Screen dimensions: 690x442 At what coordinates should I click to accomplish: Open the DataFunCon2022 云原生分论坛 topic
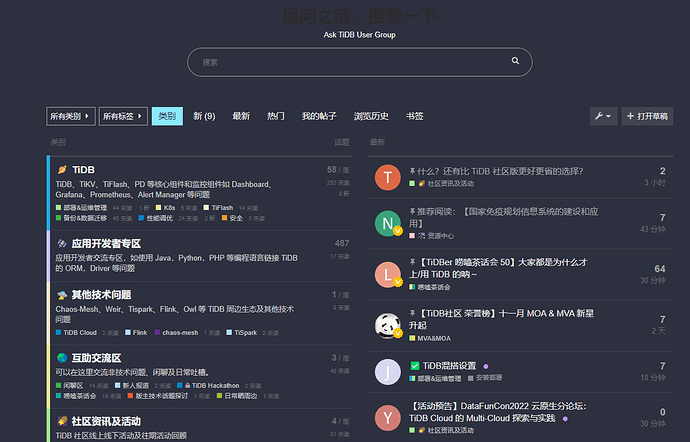tap(498, 412)
